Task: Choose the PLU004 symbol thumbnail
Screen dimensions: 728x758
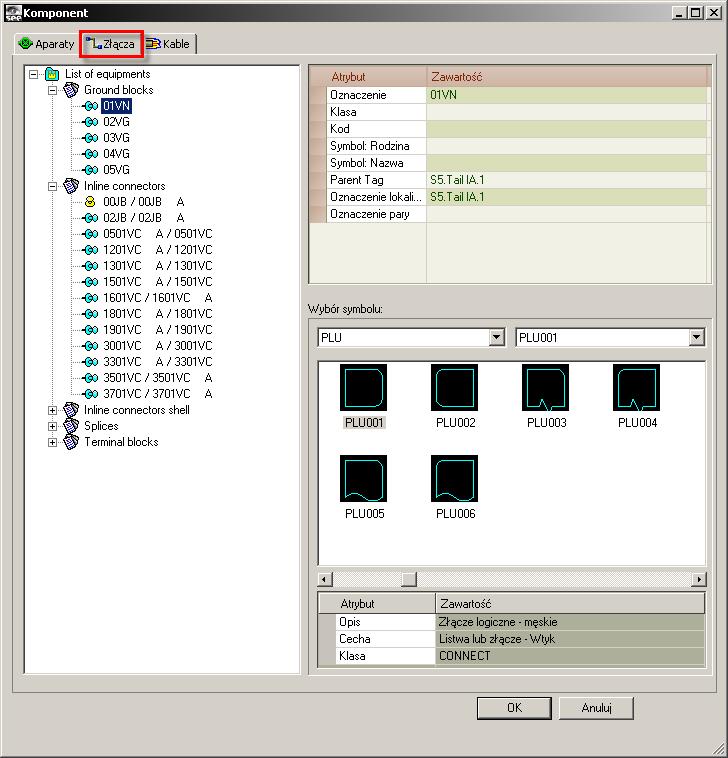Action: (x=636, y=388)
